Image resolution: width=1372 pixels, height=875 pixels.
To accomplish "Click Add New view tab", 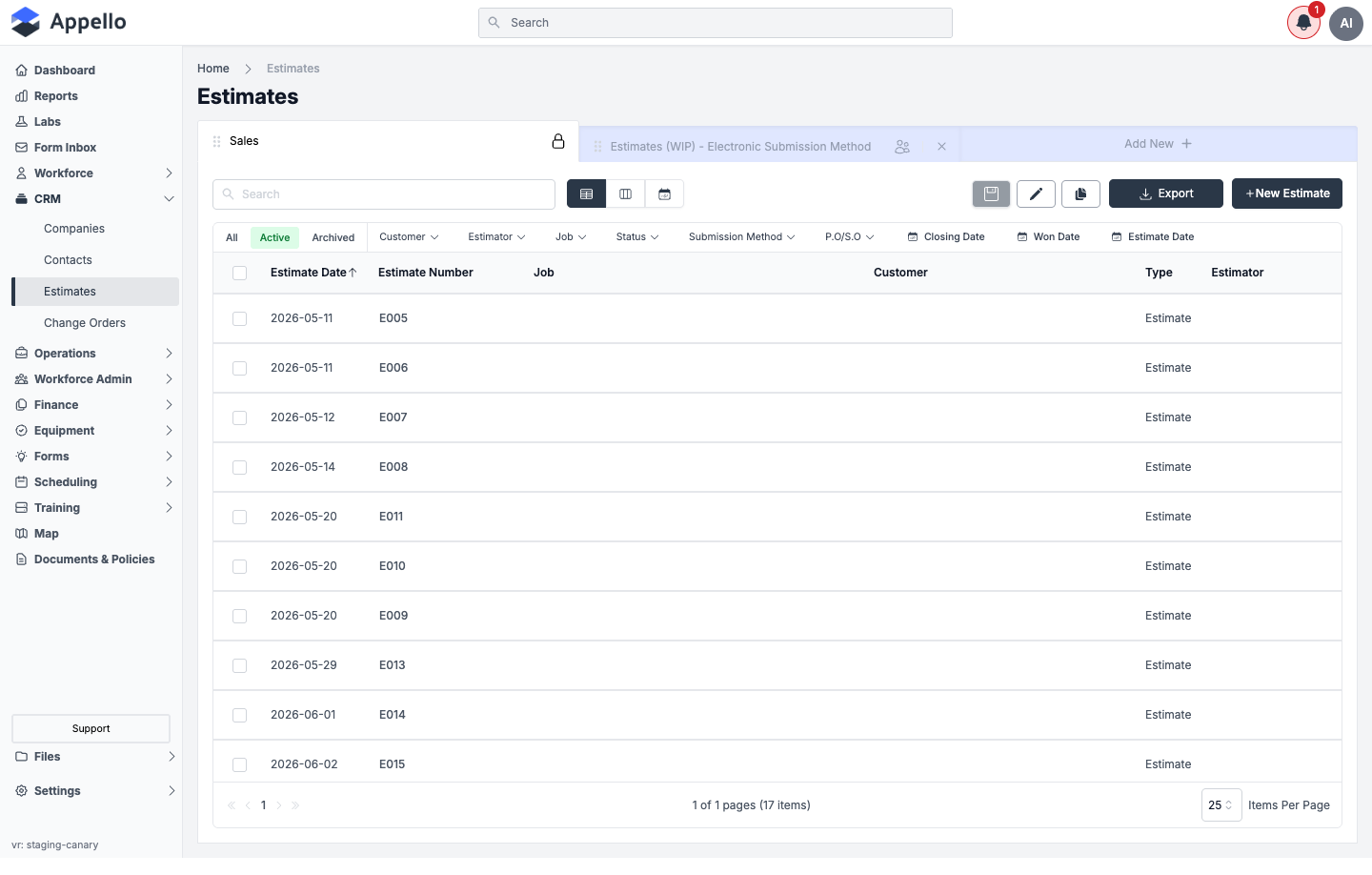I will click(1159, 144).
